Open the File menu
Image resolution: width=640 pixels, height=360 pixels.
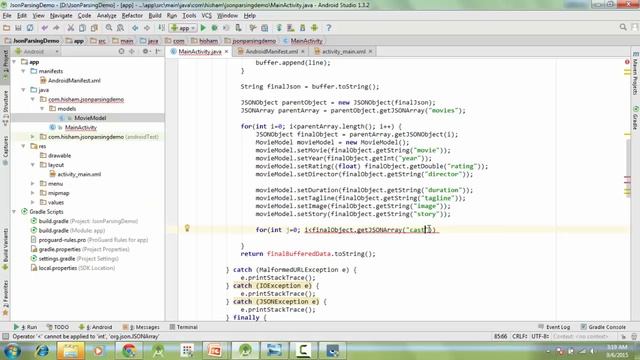(7, 16)
